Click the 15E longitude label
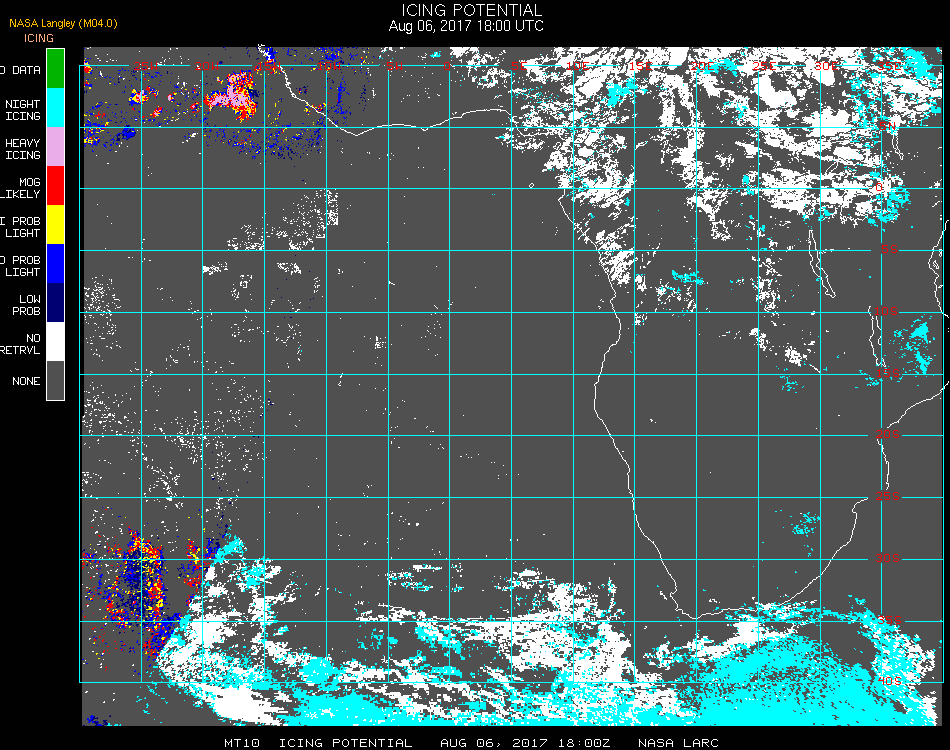This screenshot has width=950, height=750. point(639,65)
